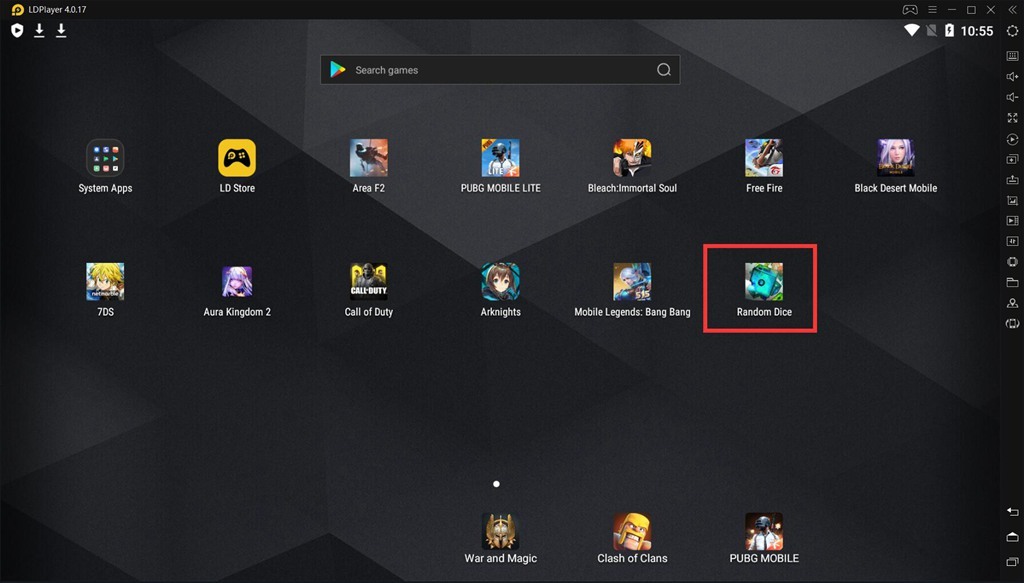Launch Call of Duty
1024x583 pixels.
pyautogui.click(x=369, y=282)
